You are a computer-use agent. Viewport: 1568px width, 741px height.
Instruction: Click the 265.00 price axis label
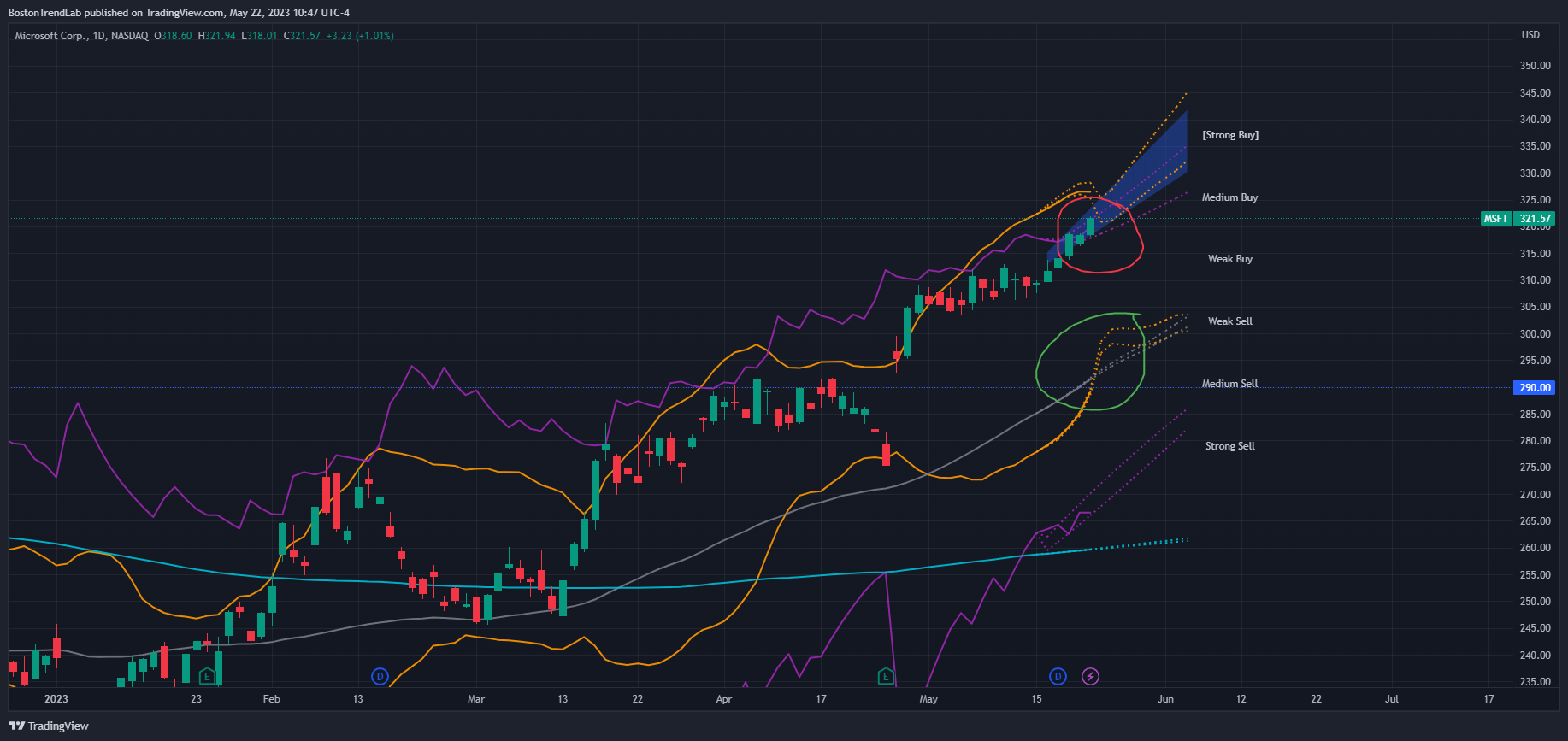tap(1535, 521)
